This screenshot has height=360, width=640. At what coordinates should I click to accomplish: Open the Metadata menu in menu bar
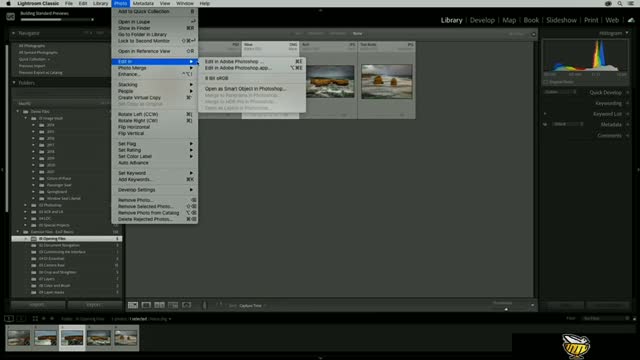143,3
